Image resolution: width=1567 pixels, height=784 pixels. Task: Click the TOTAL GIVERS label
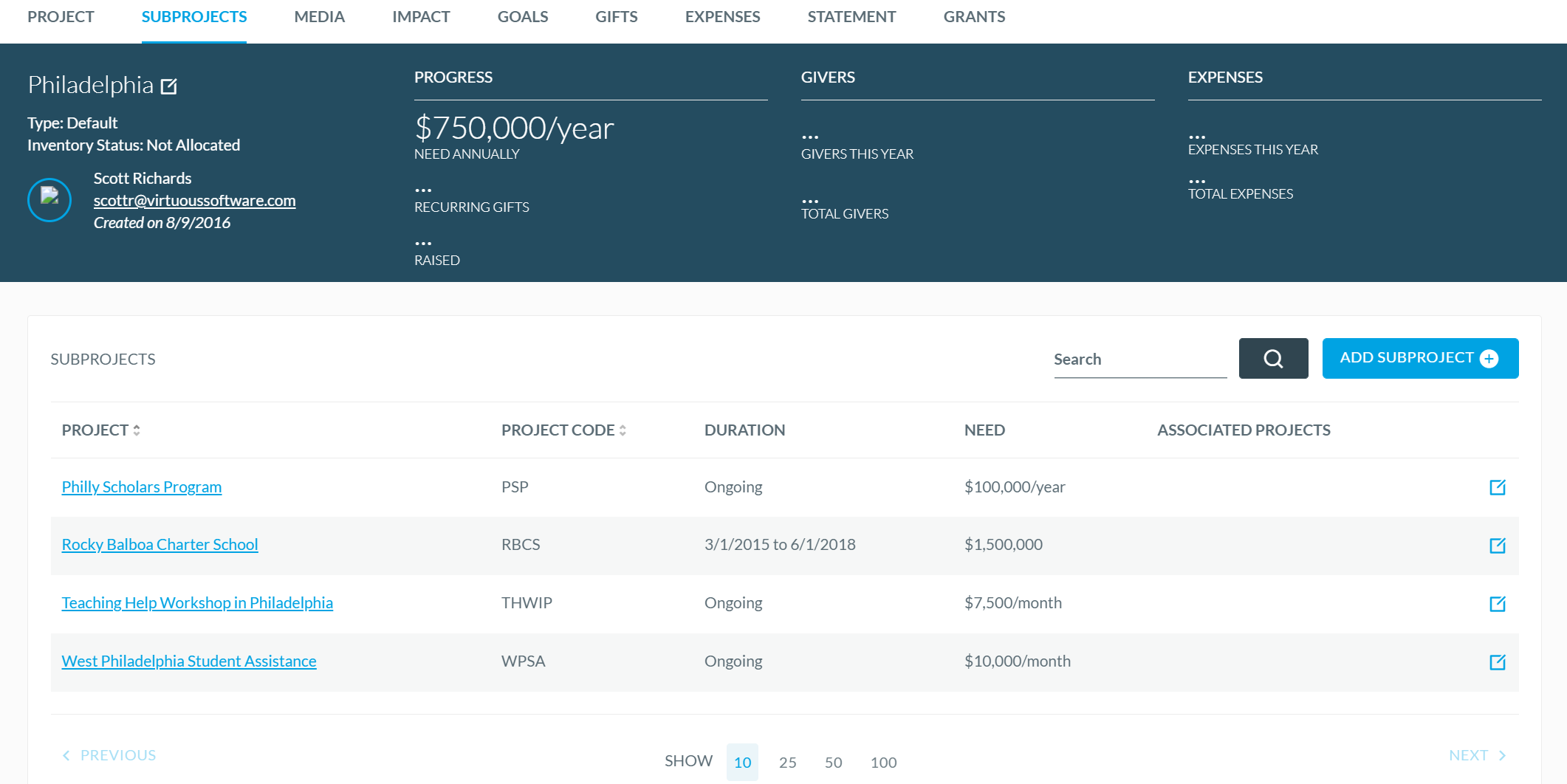click(845, 214)
